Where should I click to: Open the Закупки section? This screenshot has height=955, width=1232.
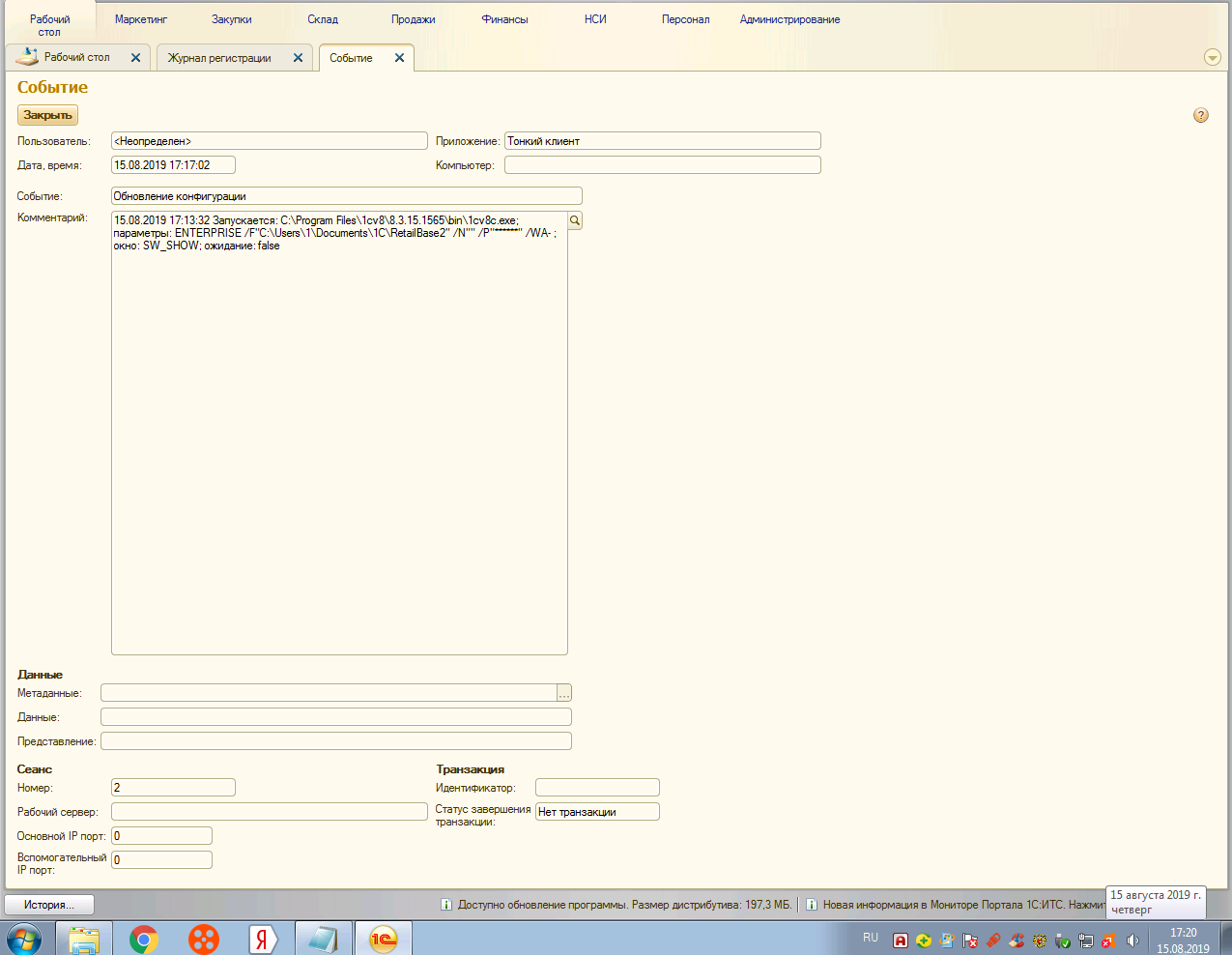[232, 19]
